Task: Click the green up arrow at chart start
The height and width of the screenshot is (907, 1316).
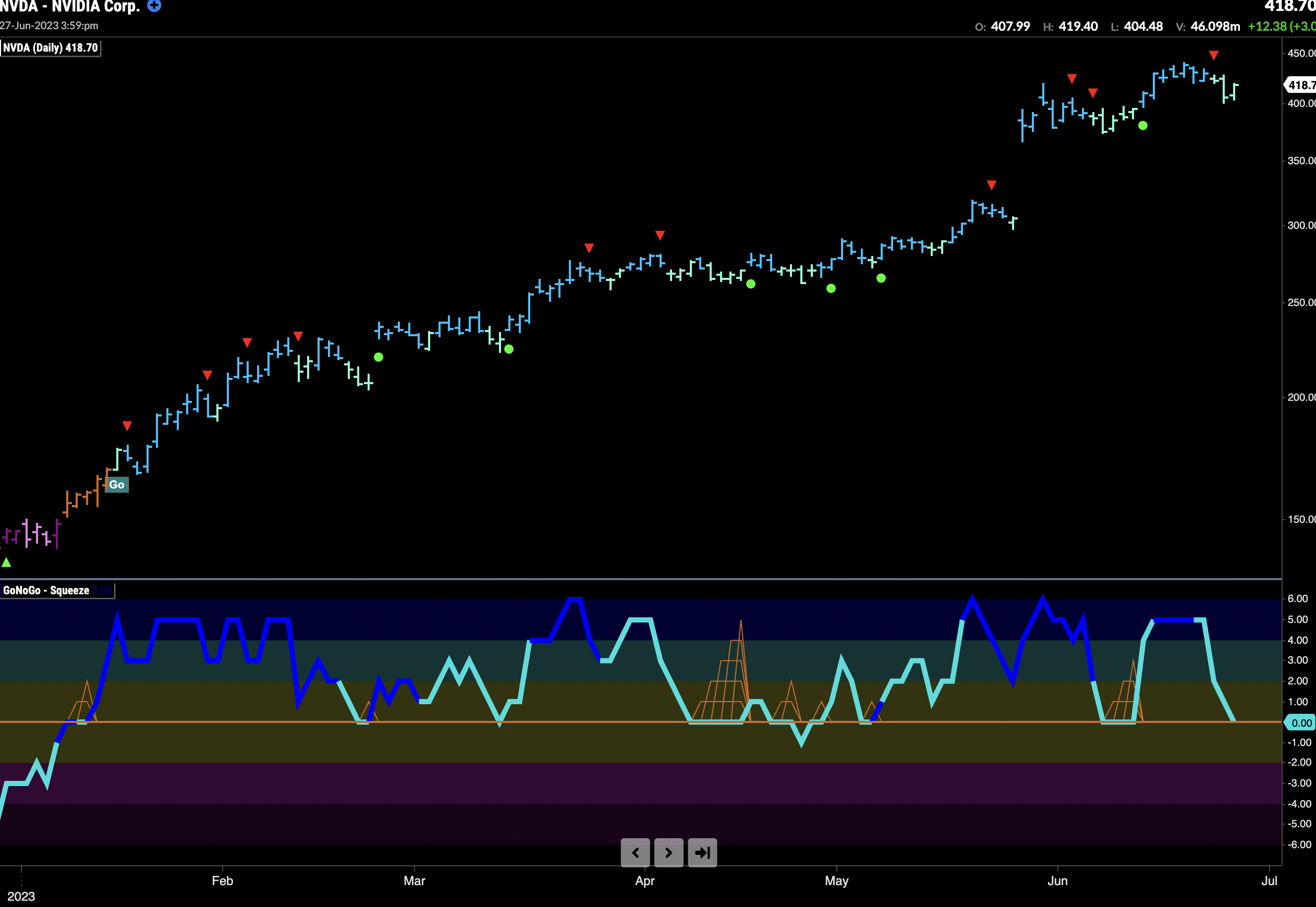Action: tap(6, 562)
